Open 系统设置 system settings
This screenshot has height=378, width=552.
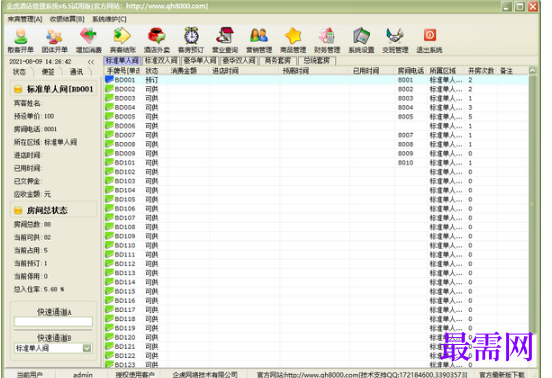361,40
